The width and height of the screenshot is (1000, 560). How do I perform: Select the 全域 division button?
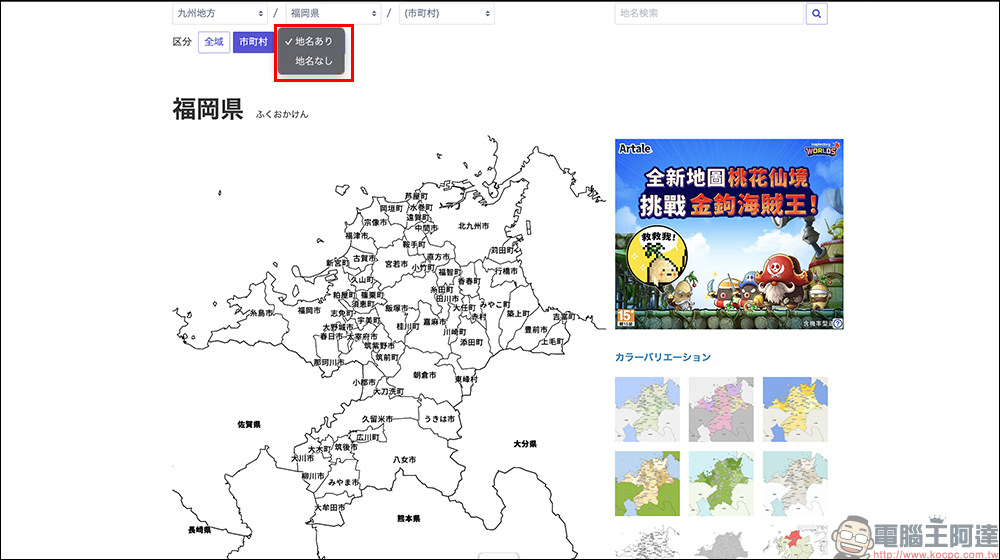click(x=214, y=42)
